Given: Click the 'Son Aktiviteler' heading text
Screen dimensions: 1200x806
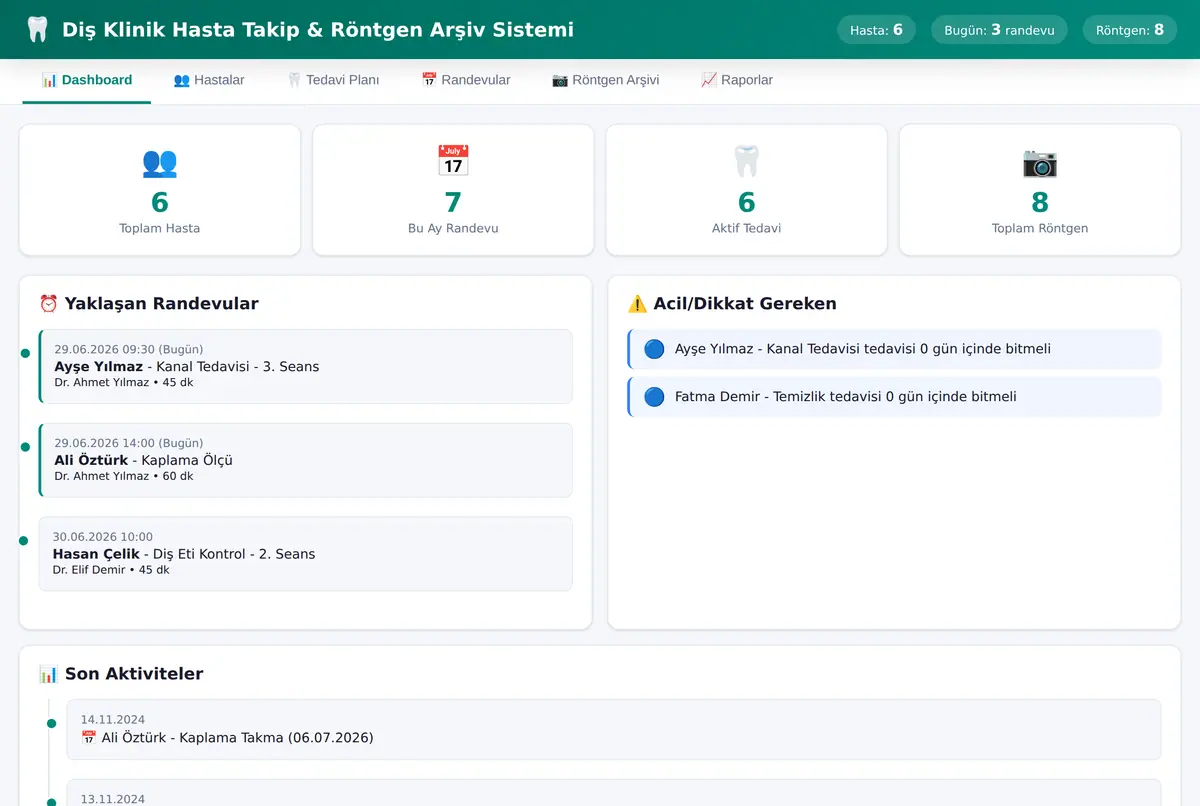Looking at the screenshot, I should tap(134, 674).
